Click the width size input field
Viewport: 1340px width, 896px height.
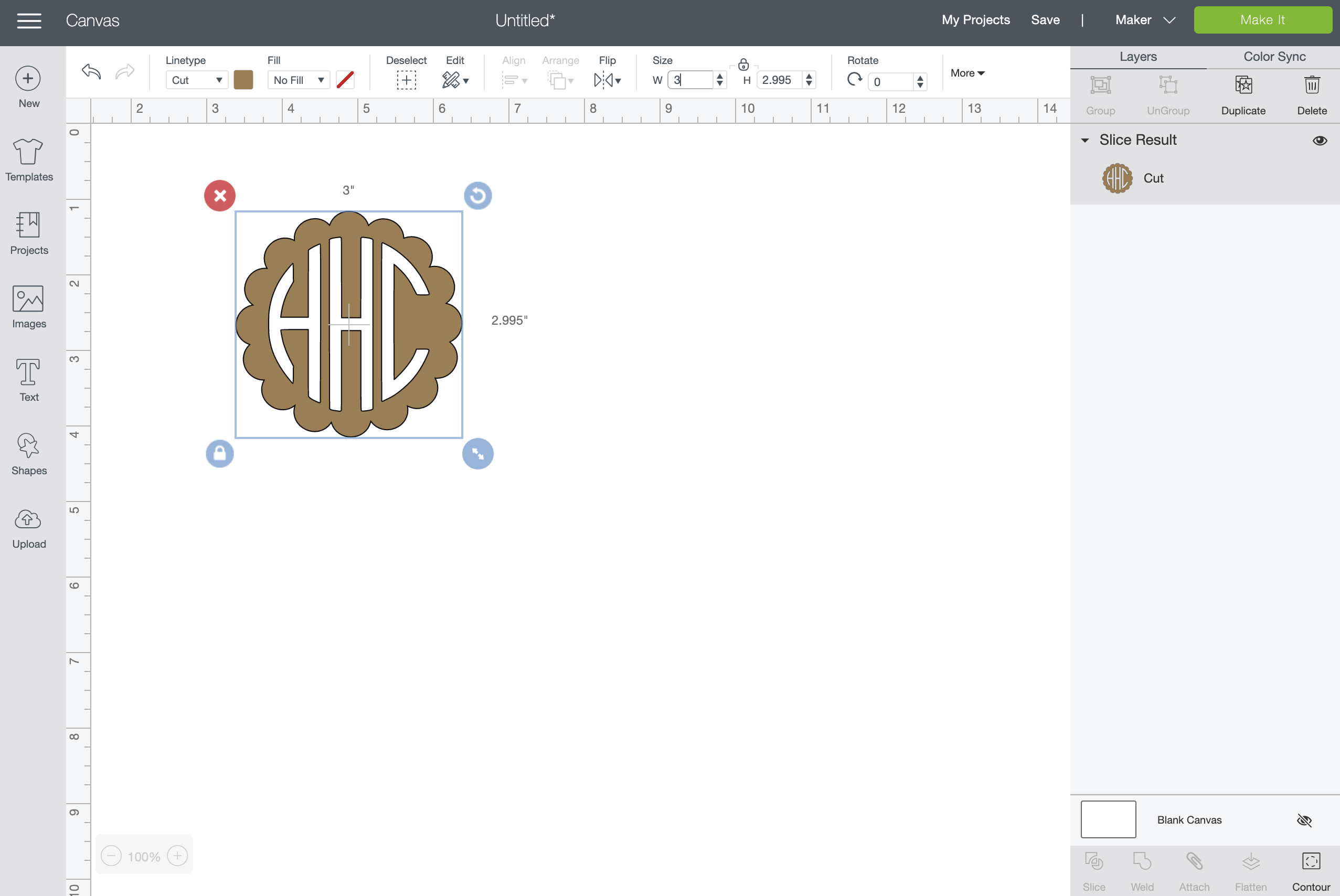(x=690, y=80)
